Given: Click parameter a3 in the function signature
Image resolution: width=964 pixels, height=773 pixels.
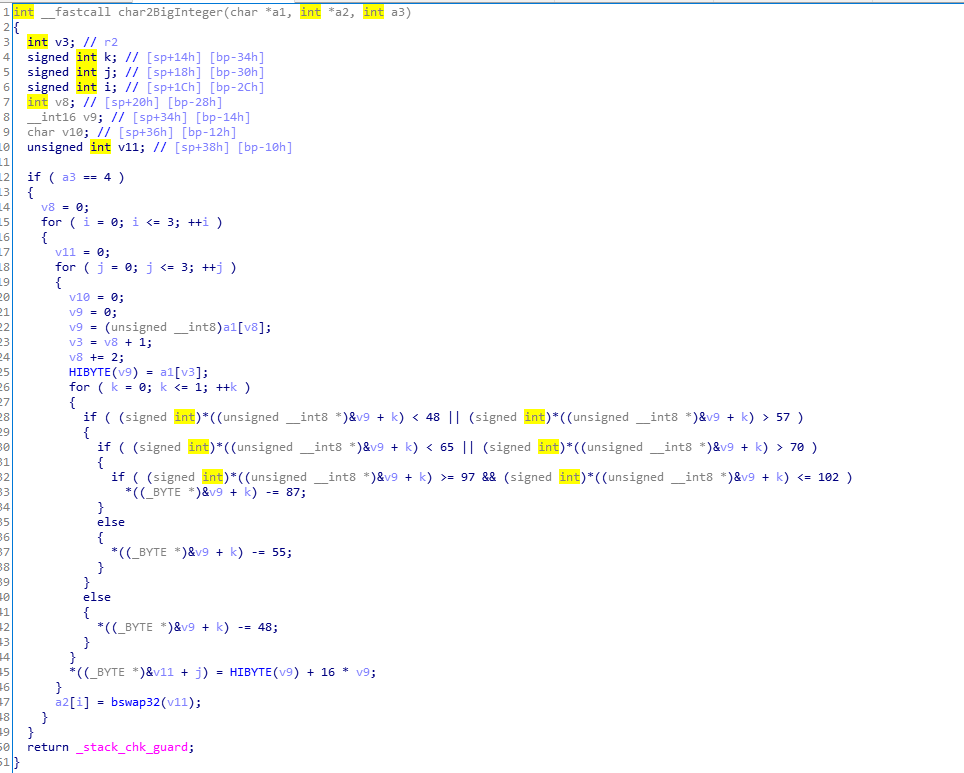Looking at the screenshot, I should pyautogui.click(x=398, y=12).
